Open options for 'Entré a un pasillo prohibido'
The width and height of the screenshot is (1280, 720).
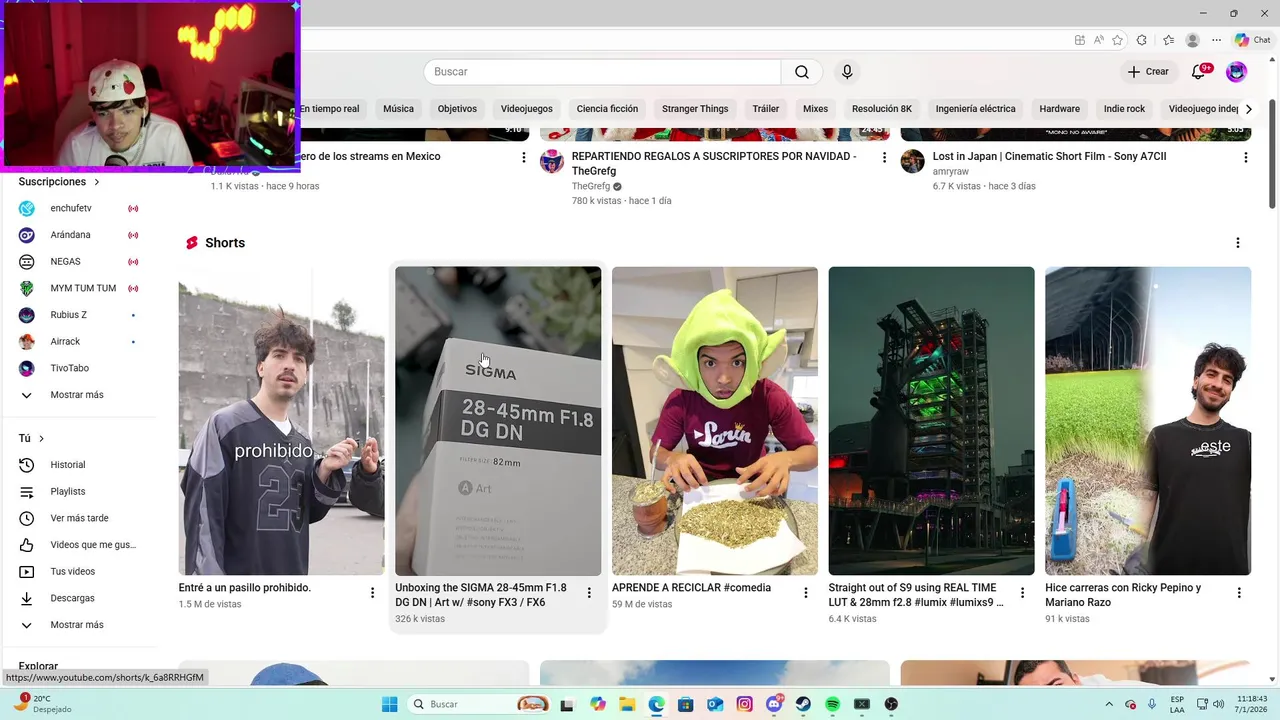tap(372, 593)
